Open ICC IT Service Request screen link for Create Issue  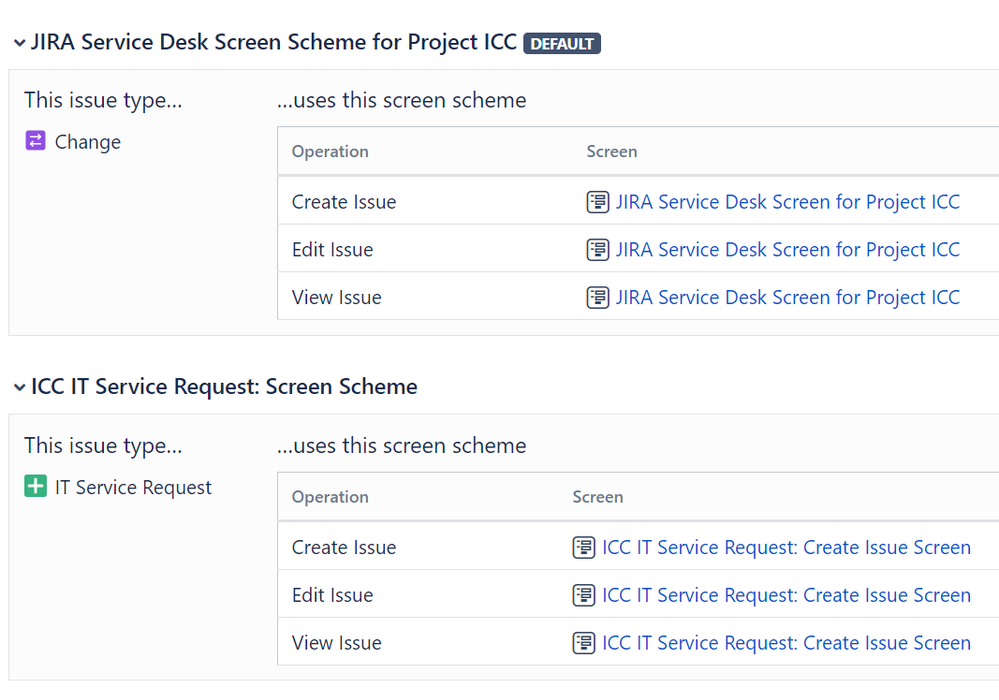click(x=786, y=547)
